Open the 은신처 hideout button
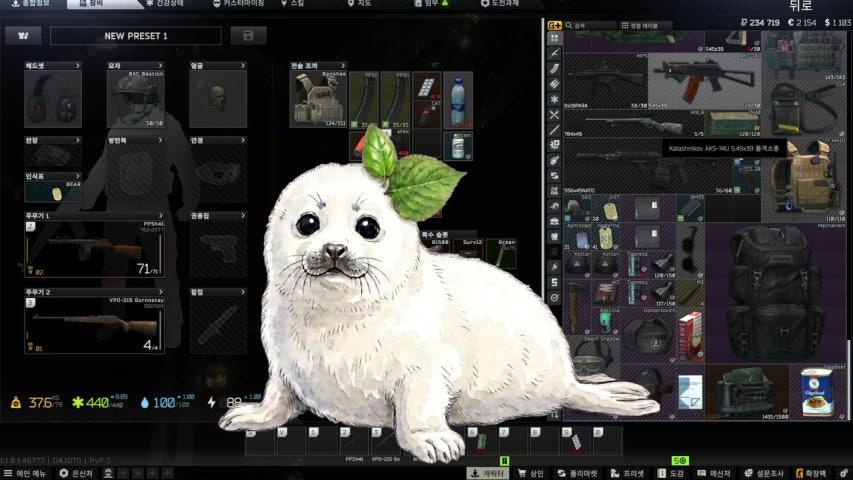Screen dimensions: 853x480 [x=76, y=473]
